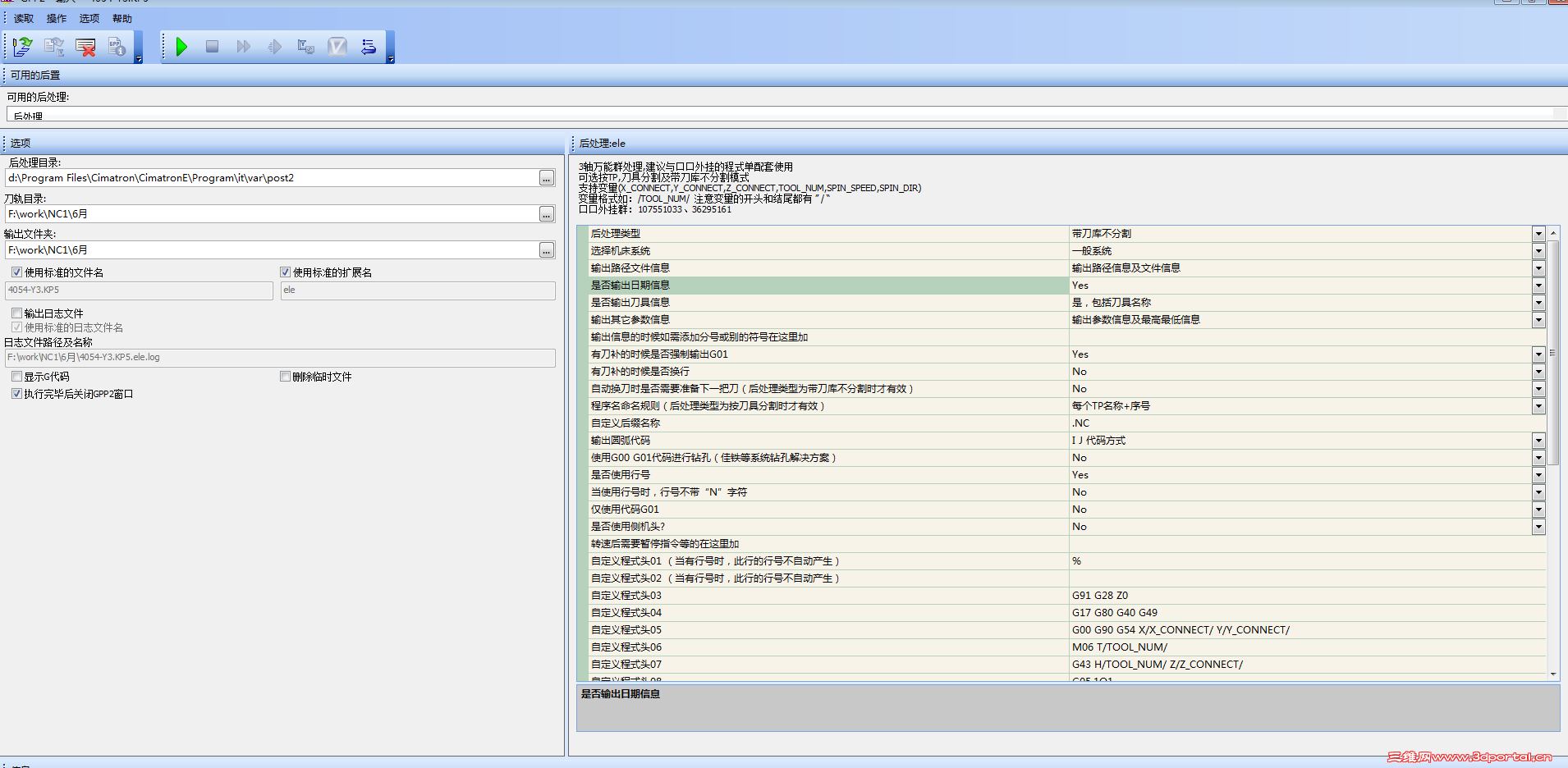Select the 自定义后缀名称 row
This screenshot has height=768, width=1568.
pos(829,423)
